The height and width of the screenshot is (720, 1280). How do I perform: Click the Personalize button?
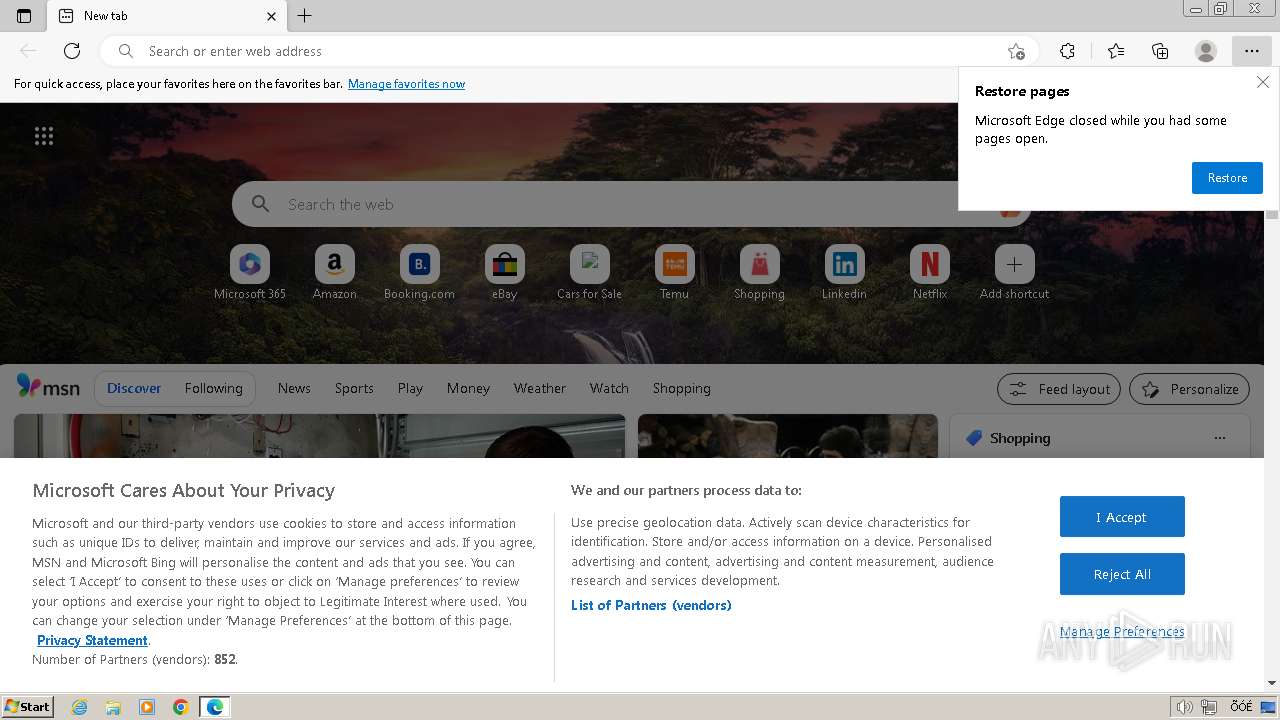(x=1190, y=389)
